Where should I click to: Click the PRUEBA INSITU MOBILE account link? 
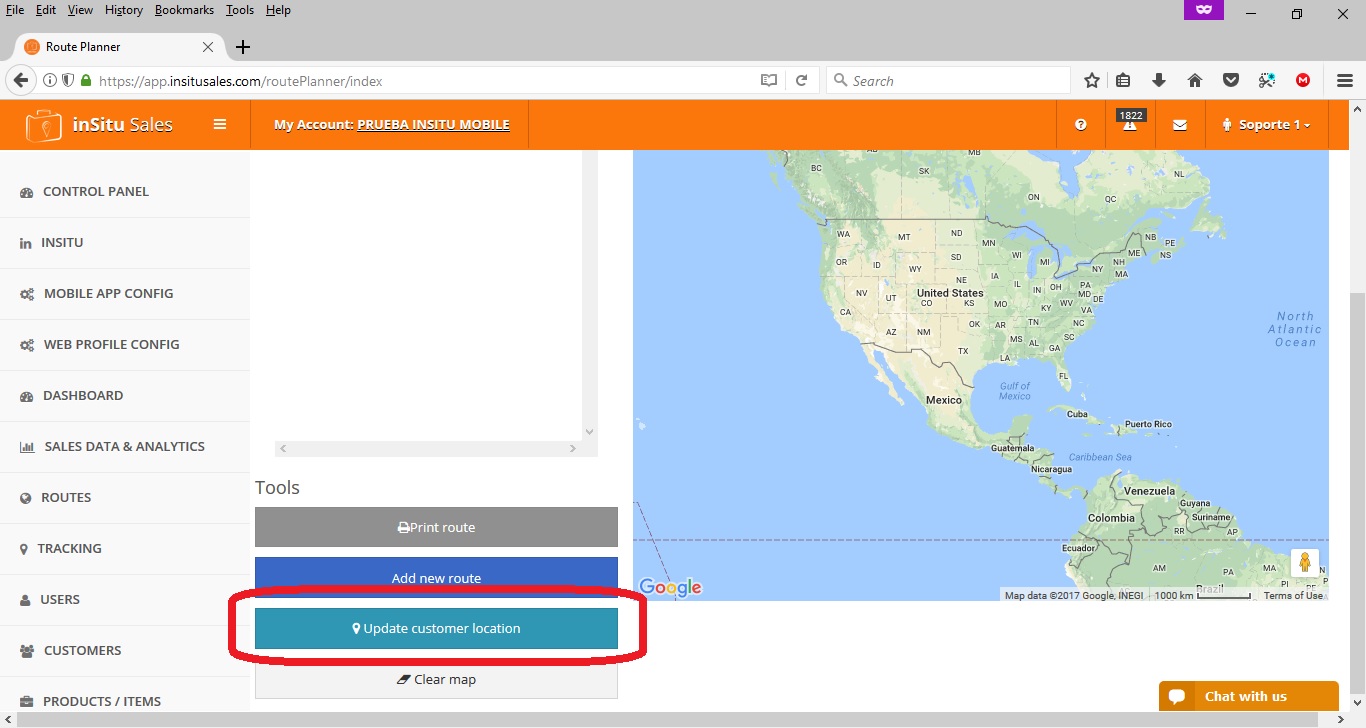coord(433,125)
